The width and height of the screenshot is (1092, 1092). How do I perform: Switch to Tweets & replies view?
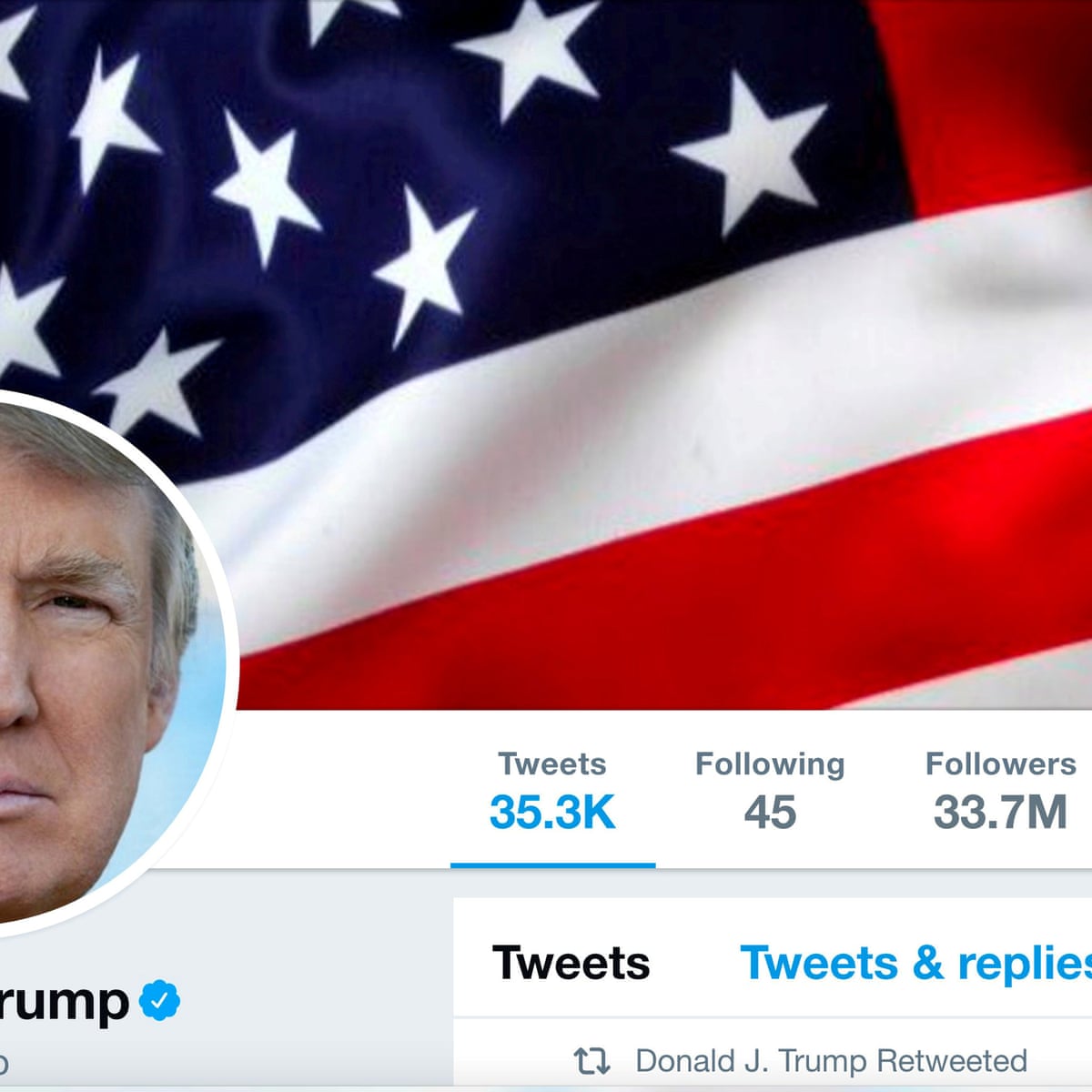[915, 963]
